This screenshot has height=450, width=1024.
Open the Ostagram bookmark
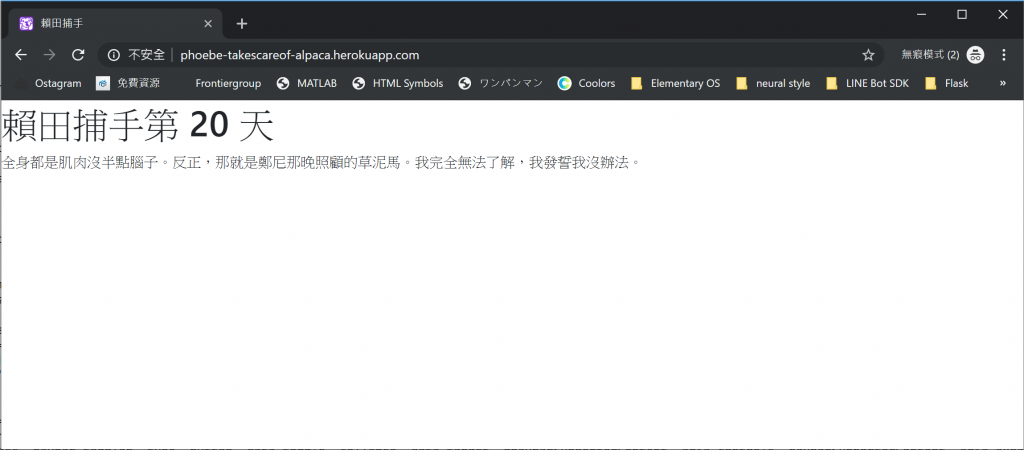(50, 83)
